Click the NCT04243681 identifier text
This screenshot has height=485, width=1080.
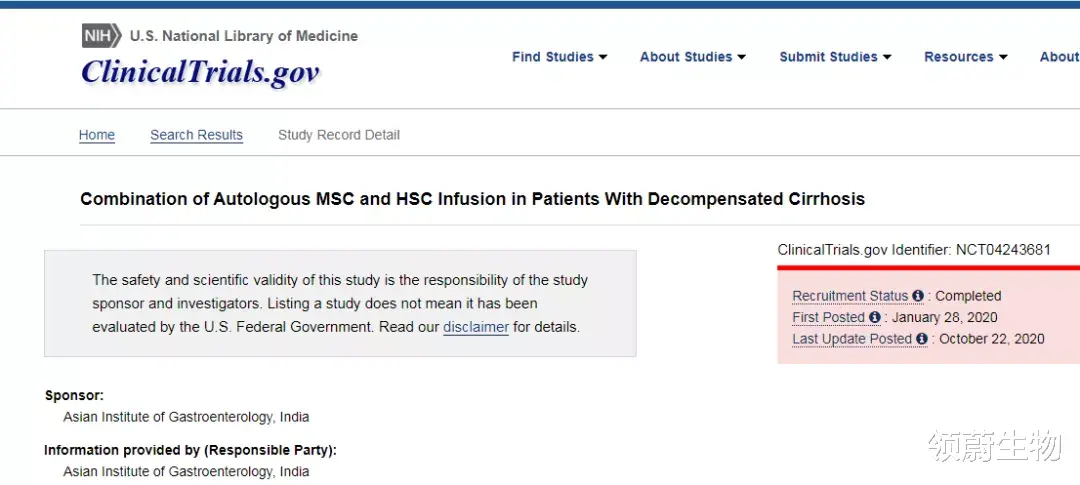coord(1003,250)
